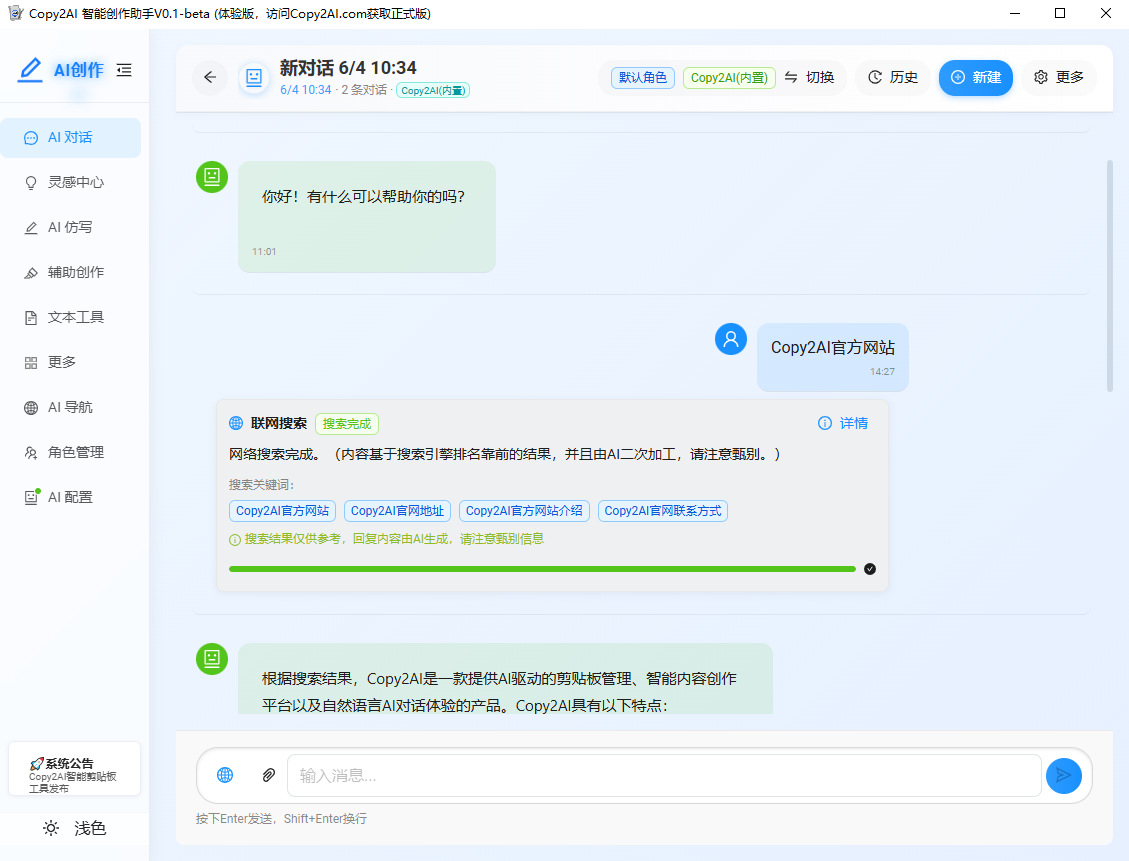
Task: Create a new chat with 新建
Action: pos(976,78)
